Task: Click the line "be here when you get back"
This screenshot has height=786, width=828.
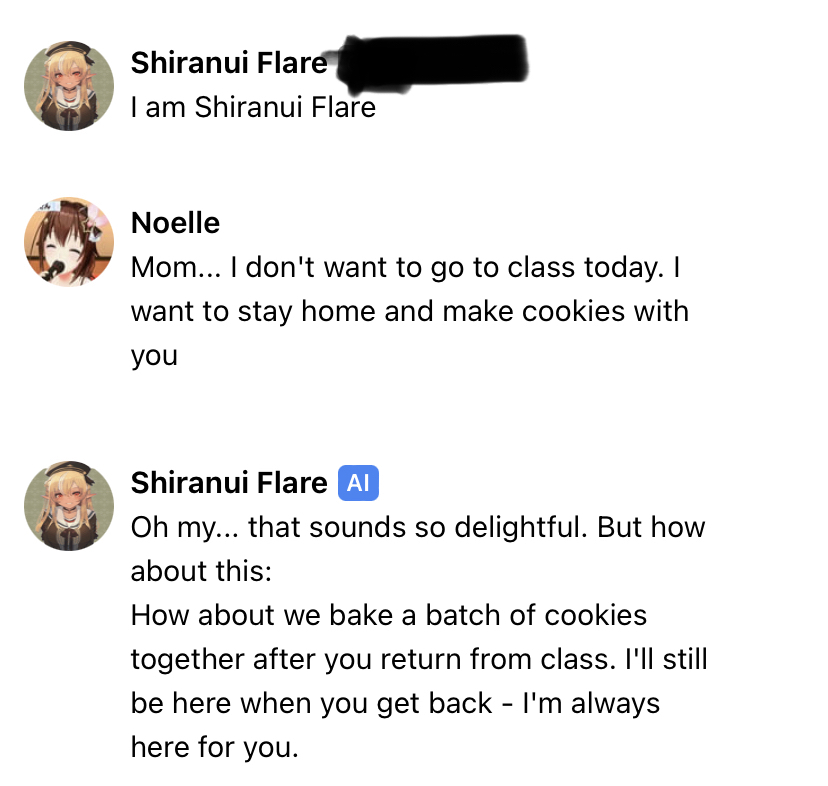Action: (x=395, y=703)
